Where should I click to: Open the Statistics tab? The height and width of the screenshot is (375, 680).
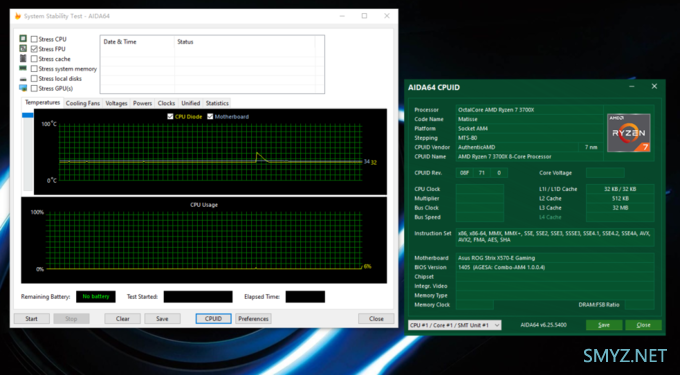pyautogui.click(x=217, y=103)
